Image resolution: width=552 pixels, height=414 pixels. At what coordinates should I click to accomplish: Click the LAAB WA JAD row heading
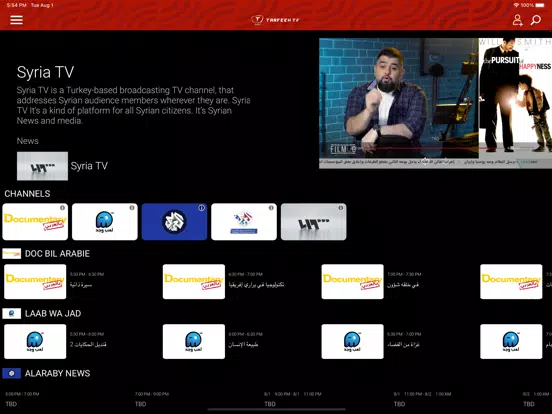[53, 313]
